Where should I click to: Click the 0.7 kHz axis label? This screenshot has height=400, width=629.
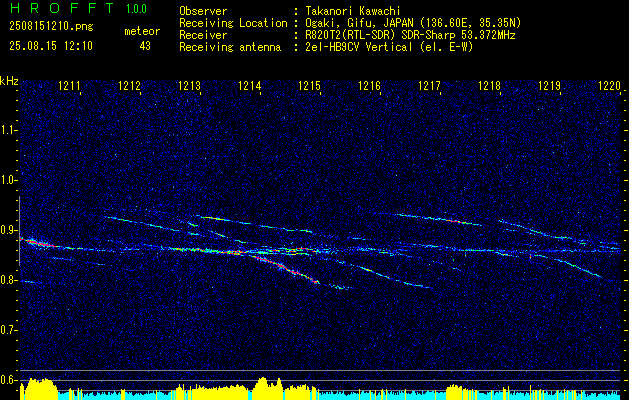tap(8, 330)
